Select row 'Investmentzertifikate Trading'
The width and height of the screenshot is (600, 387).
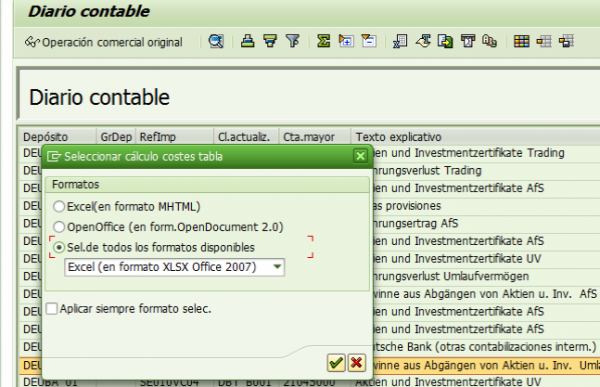point(469,153)
